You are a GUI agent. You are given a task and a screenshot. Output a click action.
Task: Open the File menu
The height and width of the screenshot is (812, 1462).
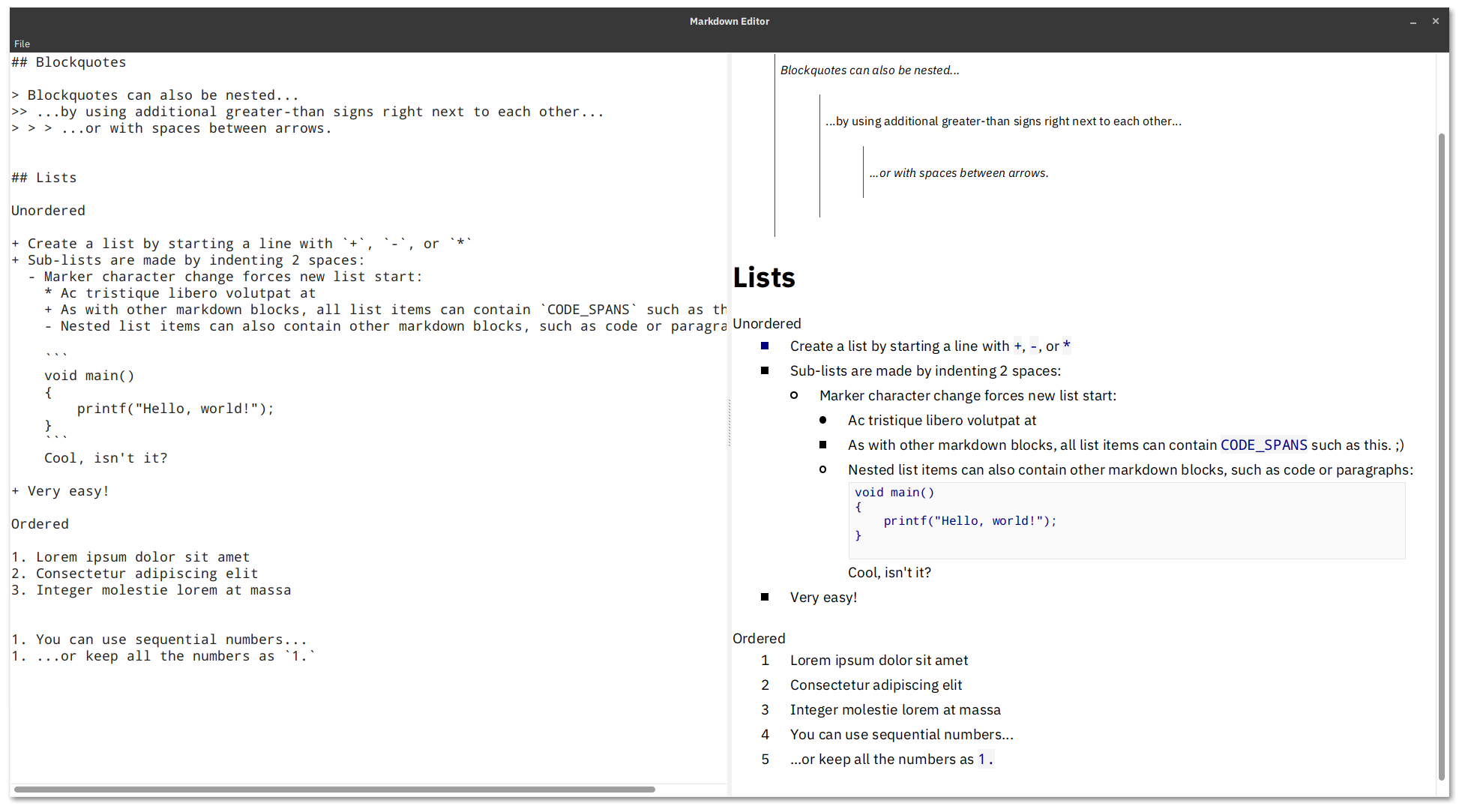pyautogui.click(x=22, y=43)
